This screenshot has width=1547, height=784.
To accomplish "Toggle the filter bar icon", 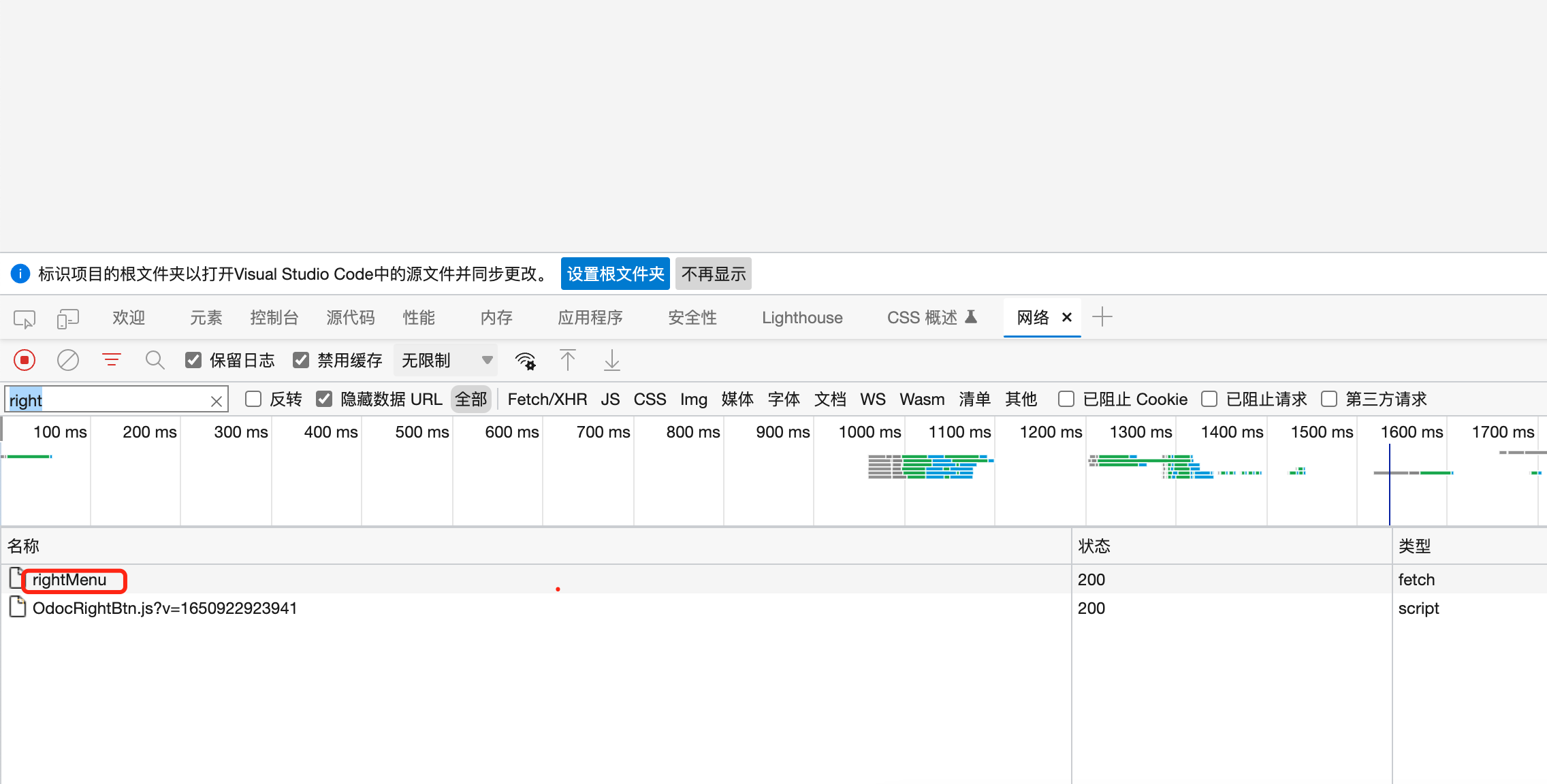I will 112,360.
